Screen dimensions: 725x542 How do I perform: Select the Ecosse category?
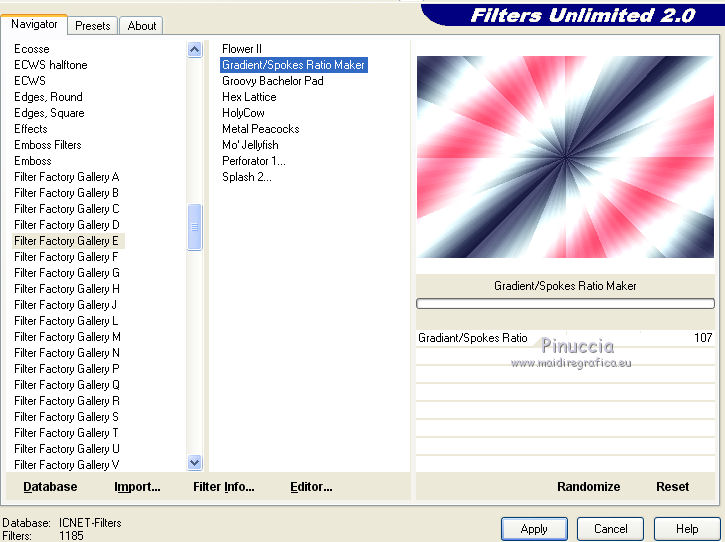pos(31,49)
